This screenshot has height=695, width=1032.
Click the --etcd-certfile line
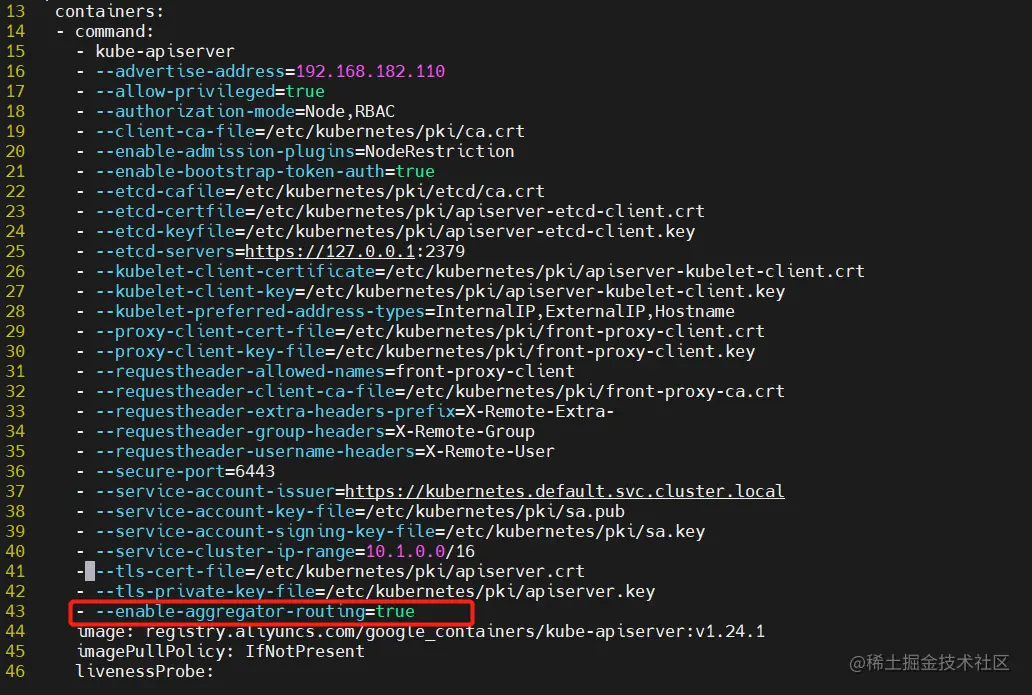click(x=390, y=211)
